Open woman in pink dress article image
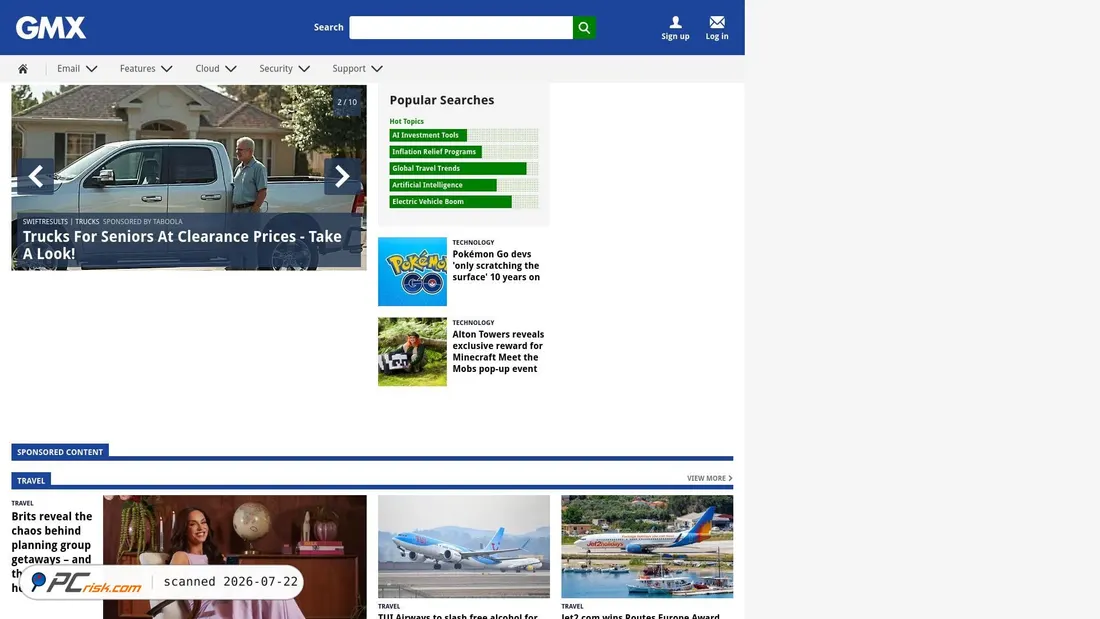This screenshot has height=619, width=1100. (234, 557)
